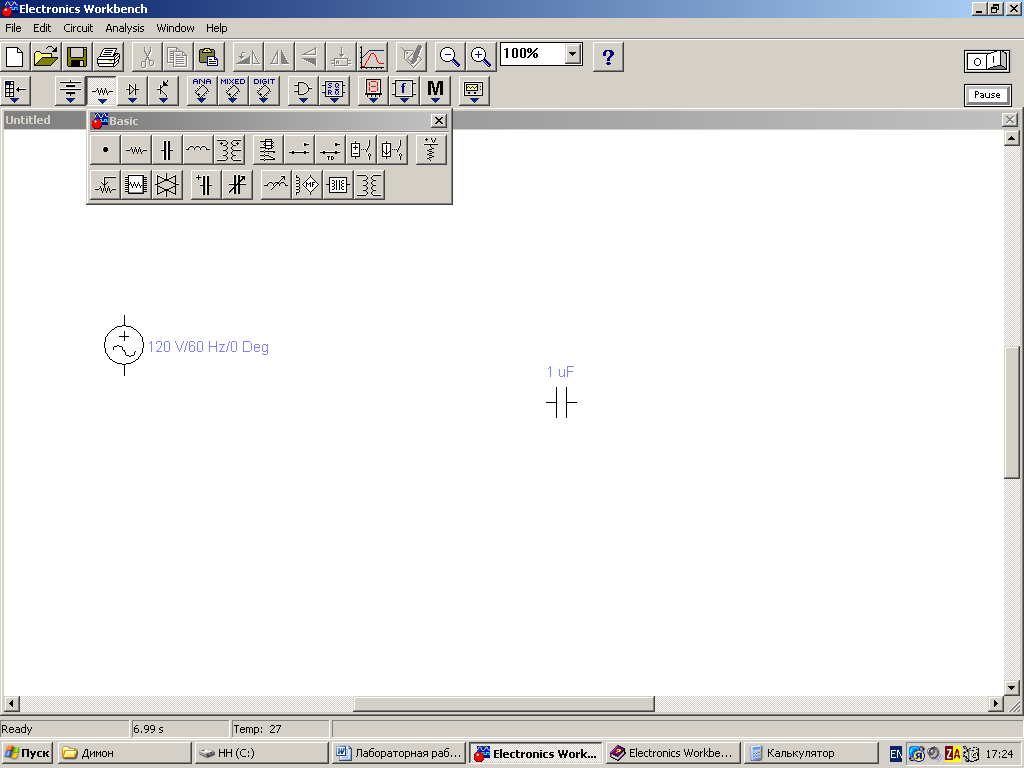The width and height of the screenshot is (1024, 768).
Task: Toggle the simulation power switch
Action: coord(987,61)
